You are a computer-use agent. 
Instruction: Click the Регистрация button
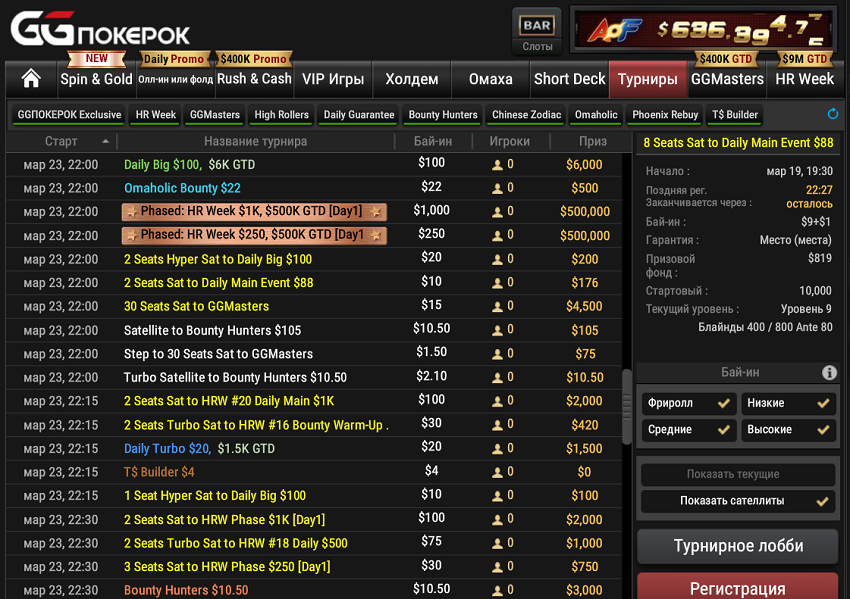point(738,587)
